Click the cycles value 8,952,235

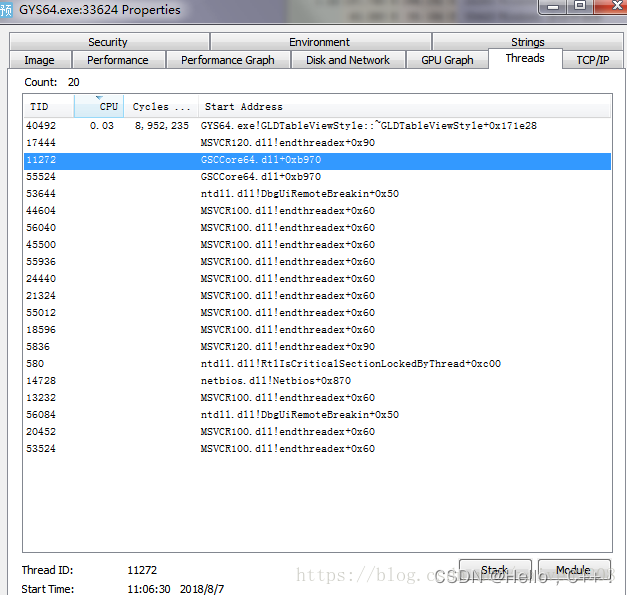point(162,126)
